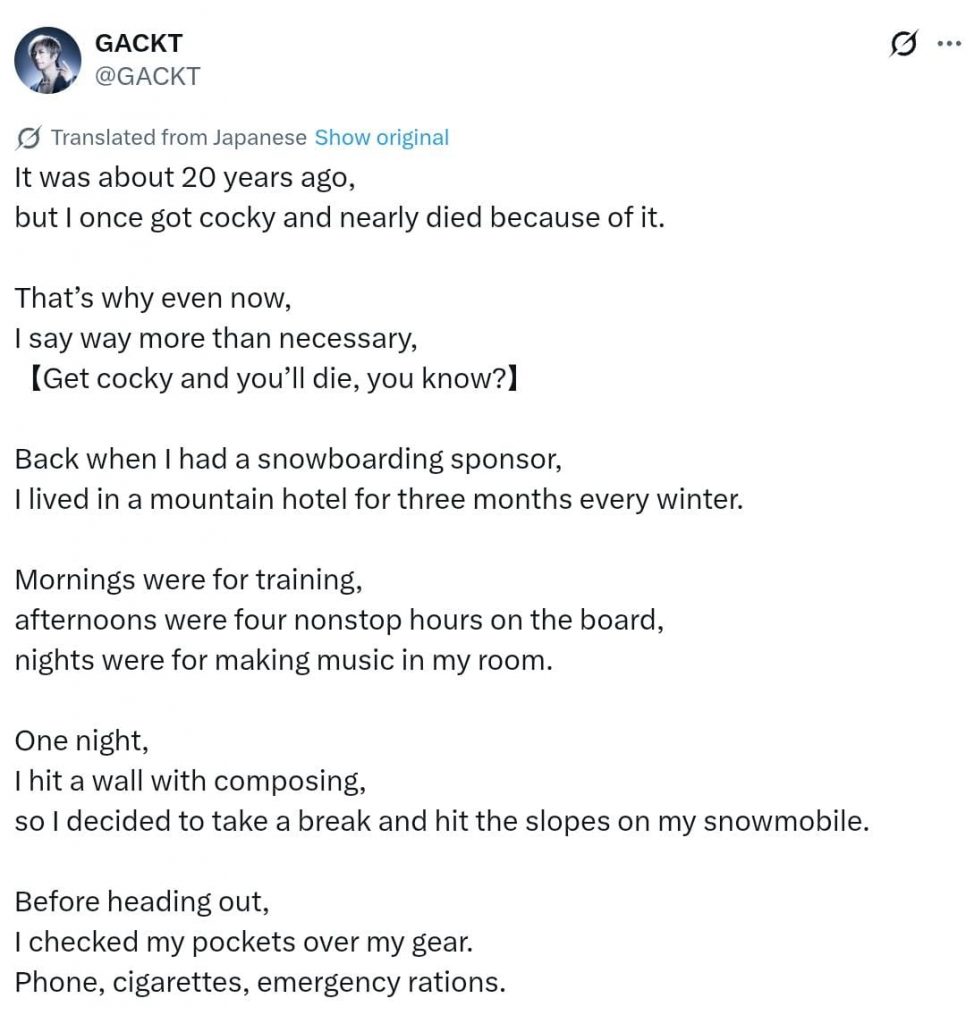This screenshot has height=1024, width=974.
Task: Click GACKT's profile avatar picture
Action: point(48,60)
